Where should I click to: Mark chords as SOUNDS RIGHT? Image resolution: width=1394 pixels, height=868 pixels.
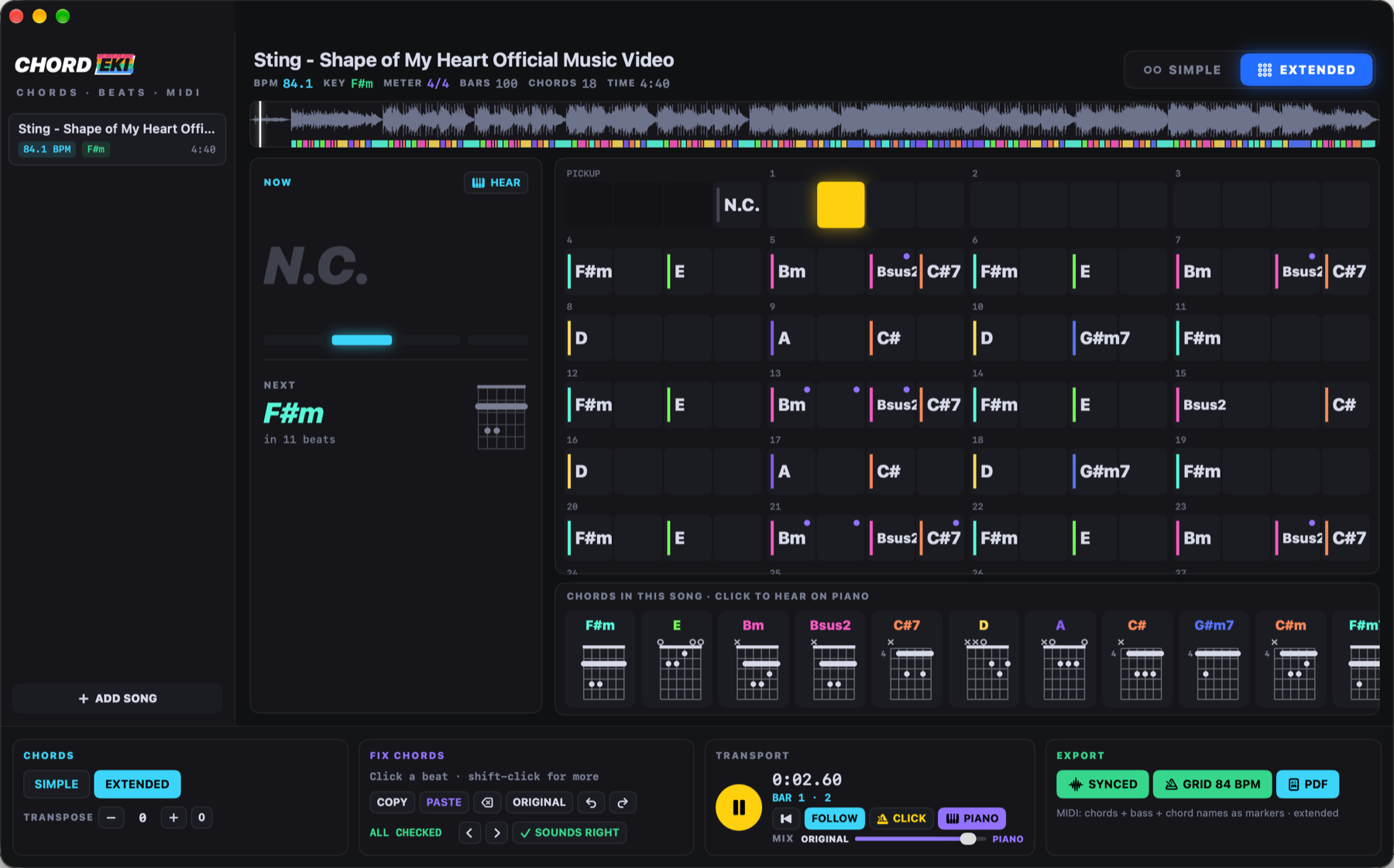tap(569, 832)
